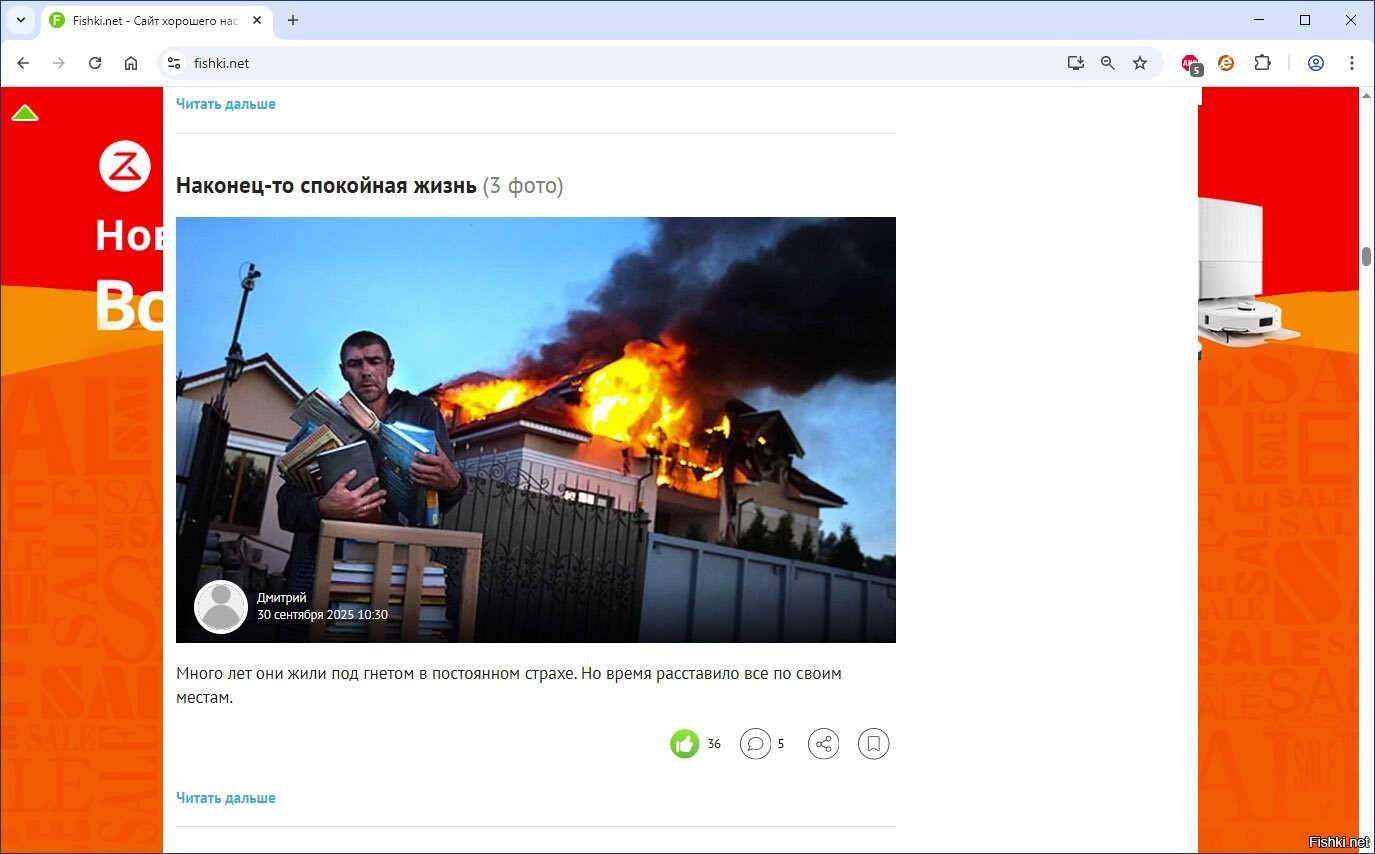
Task: Open a new tab with plus button
Action: 293,20
